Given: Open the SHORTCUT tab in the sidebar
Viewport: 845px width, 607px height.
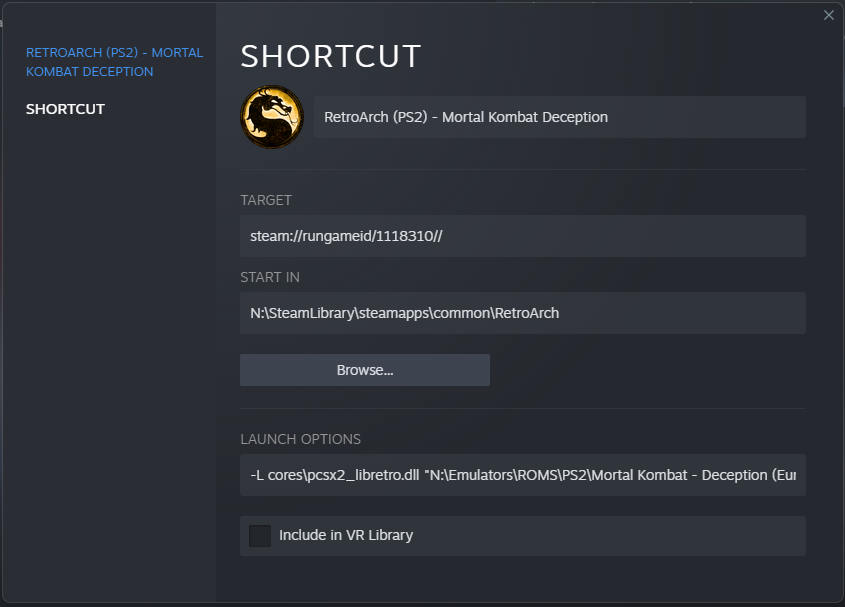Looking at the screenshot, I should click(65, 108).
